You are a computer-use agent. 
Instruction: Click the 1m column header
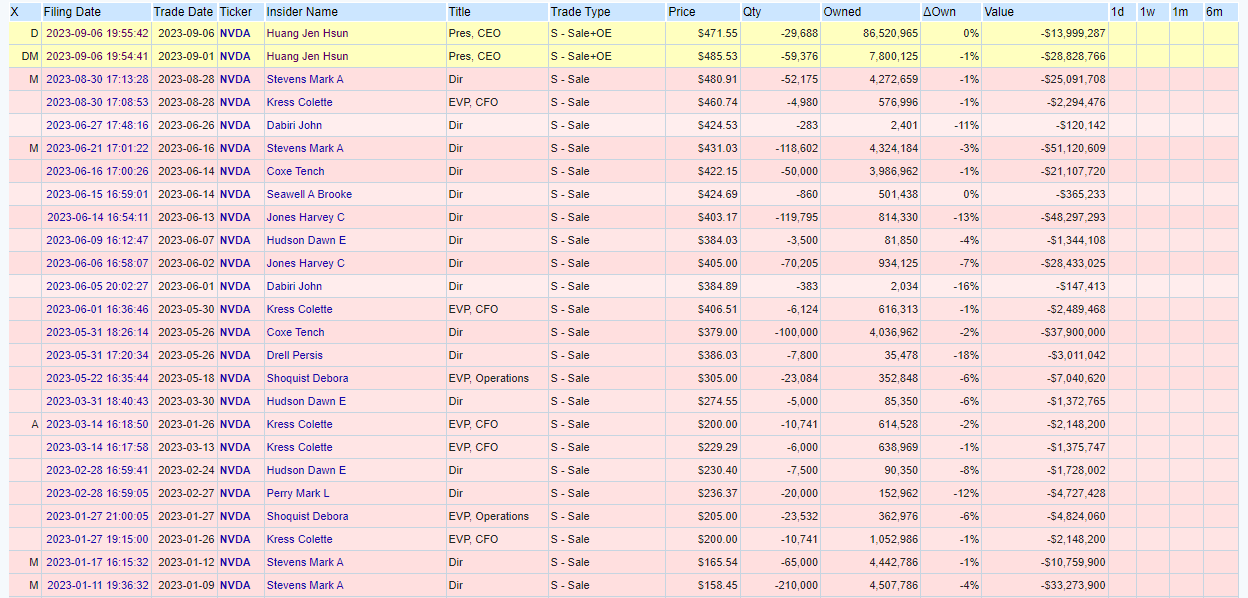coord(1181,12)
